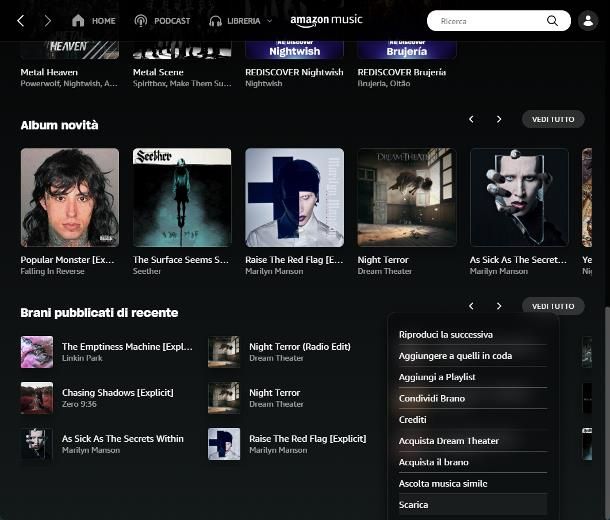Viewport: 610px width, 520px height.
Task: Open Metal Heaven playlist cover
Action: click(x=70, y=50)
